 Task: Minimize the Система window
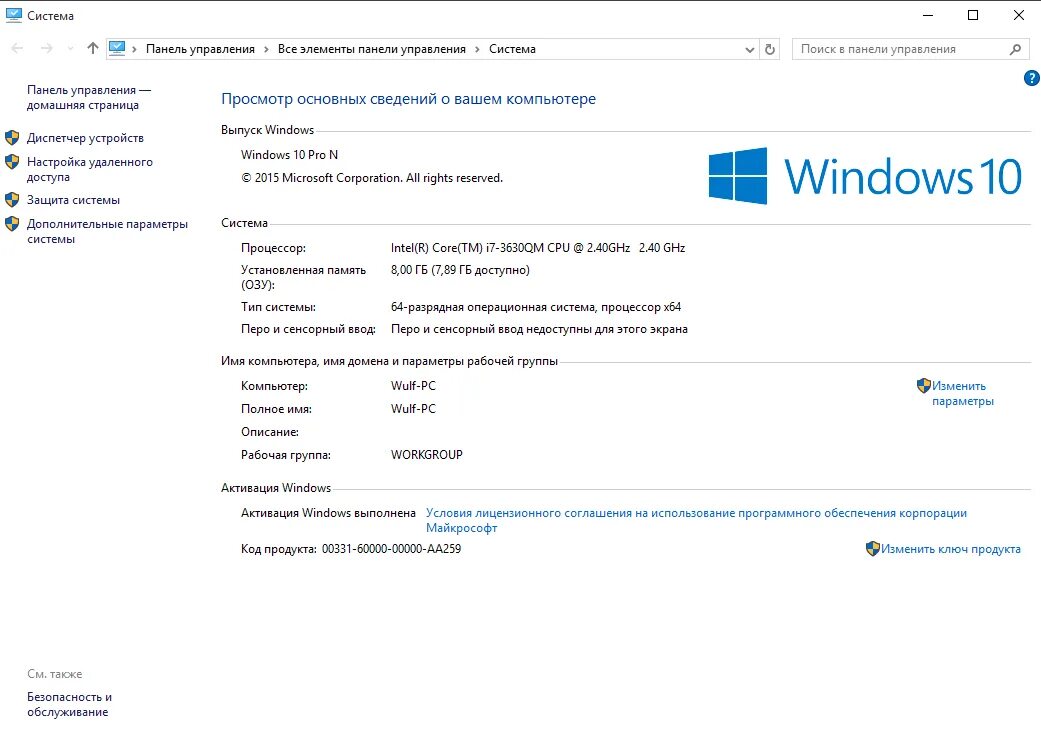(928, 15)
